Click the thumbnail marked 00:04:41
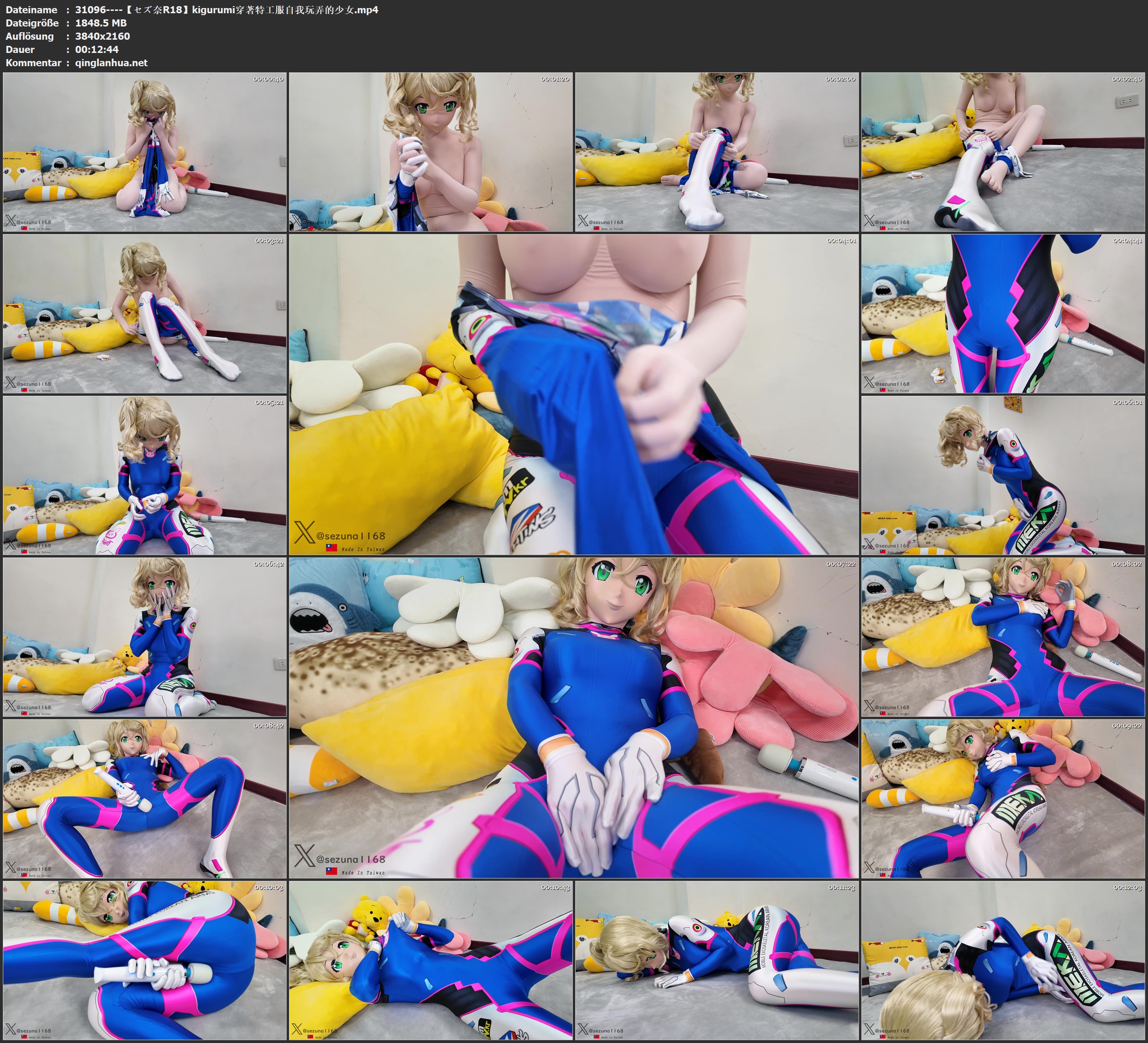Viewport: 1148px width, 1043px height. tap(1002, 313)
